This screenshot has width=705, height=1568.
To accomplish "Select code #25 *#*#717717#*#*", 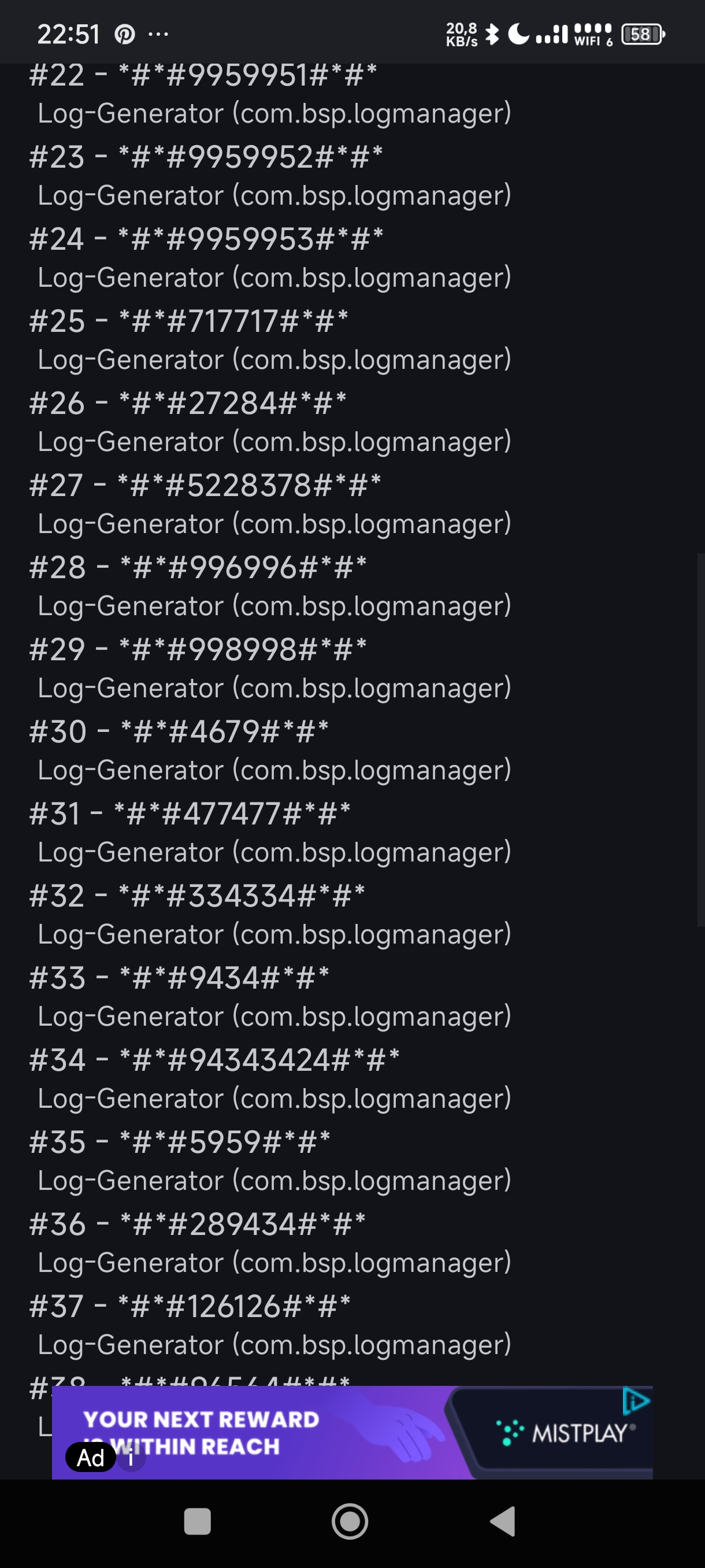I will pyautogui.click(x=188, y=321).
